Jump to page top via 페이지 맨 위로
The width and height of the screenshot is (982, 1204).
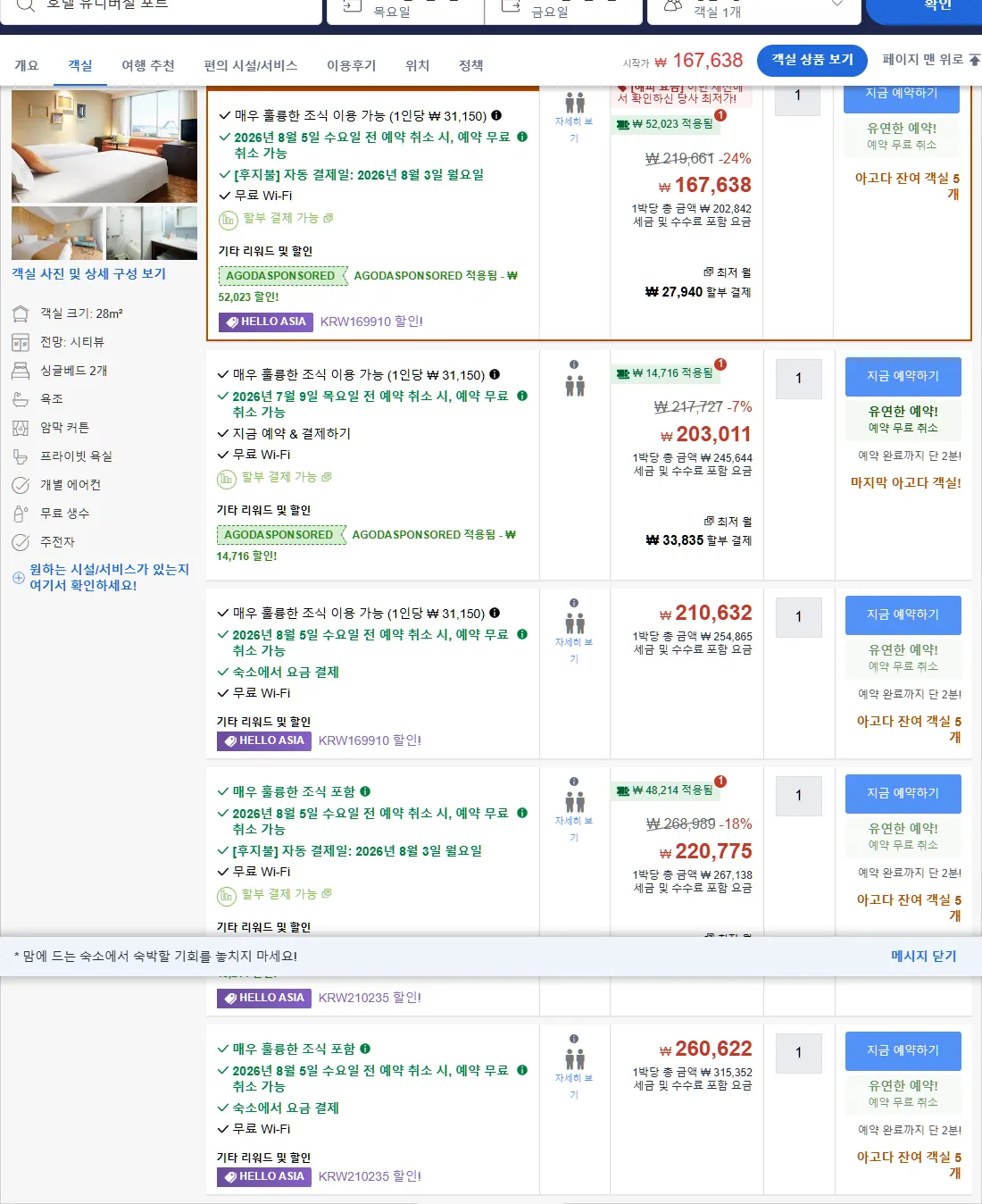(931, 59)
